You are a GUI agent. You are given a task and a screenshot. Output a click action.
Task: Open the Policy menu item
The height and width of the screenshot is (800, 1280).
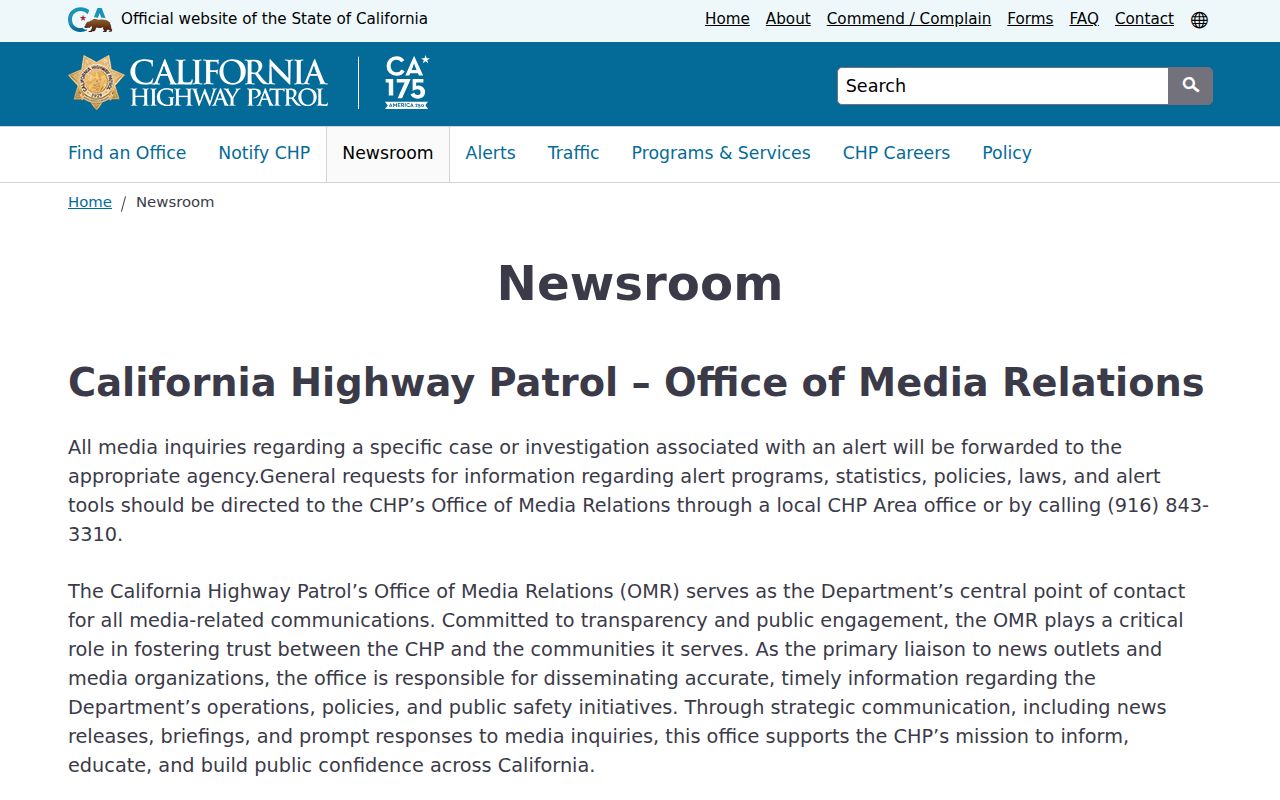pos(1007,153)
